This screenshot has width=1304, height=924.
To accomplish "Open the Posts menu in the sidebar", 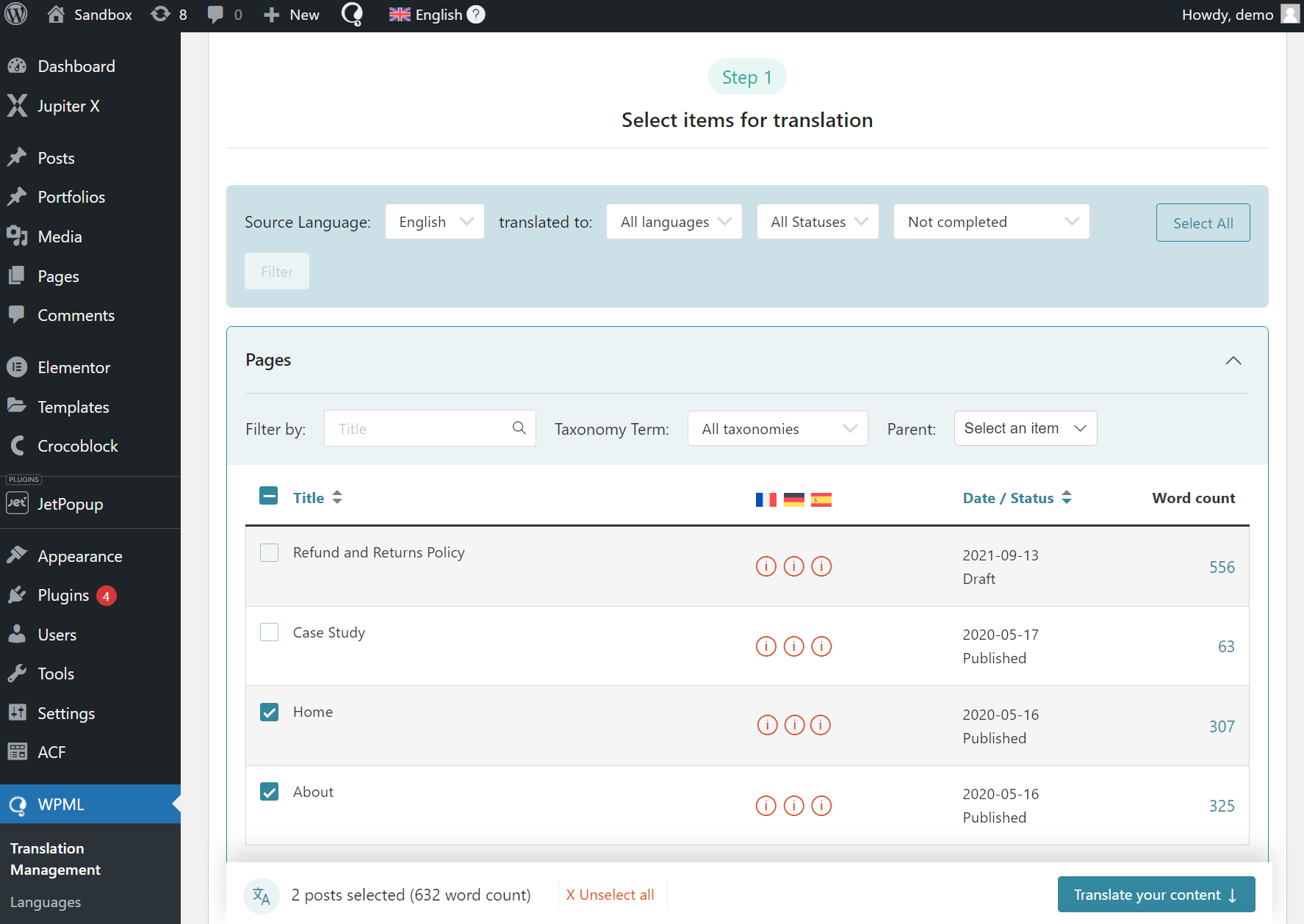I will pyautogui.click(x=56, y=157).
